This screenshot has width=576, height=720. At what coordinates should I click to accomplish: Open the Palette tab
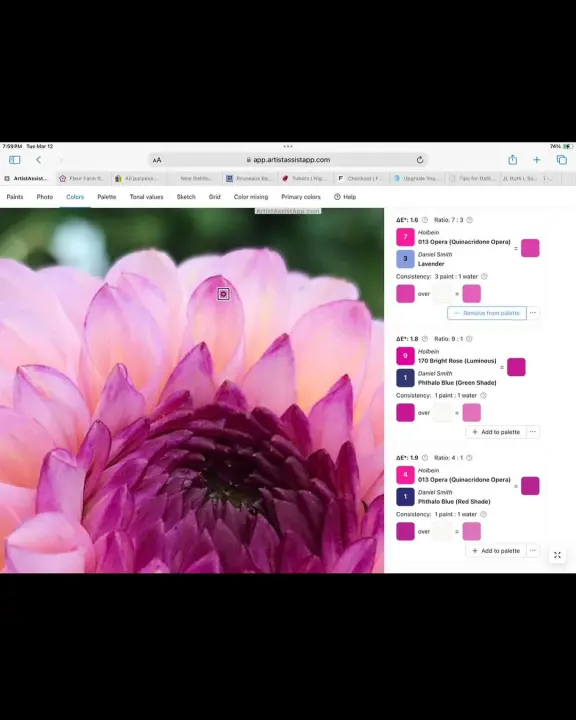(x=107, y=197)
